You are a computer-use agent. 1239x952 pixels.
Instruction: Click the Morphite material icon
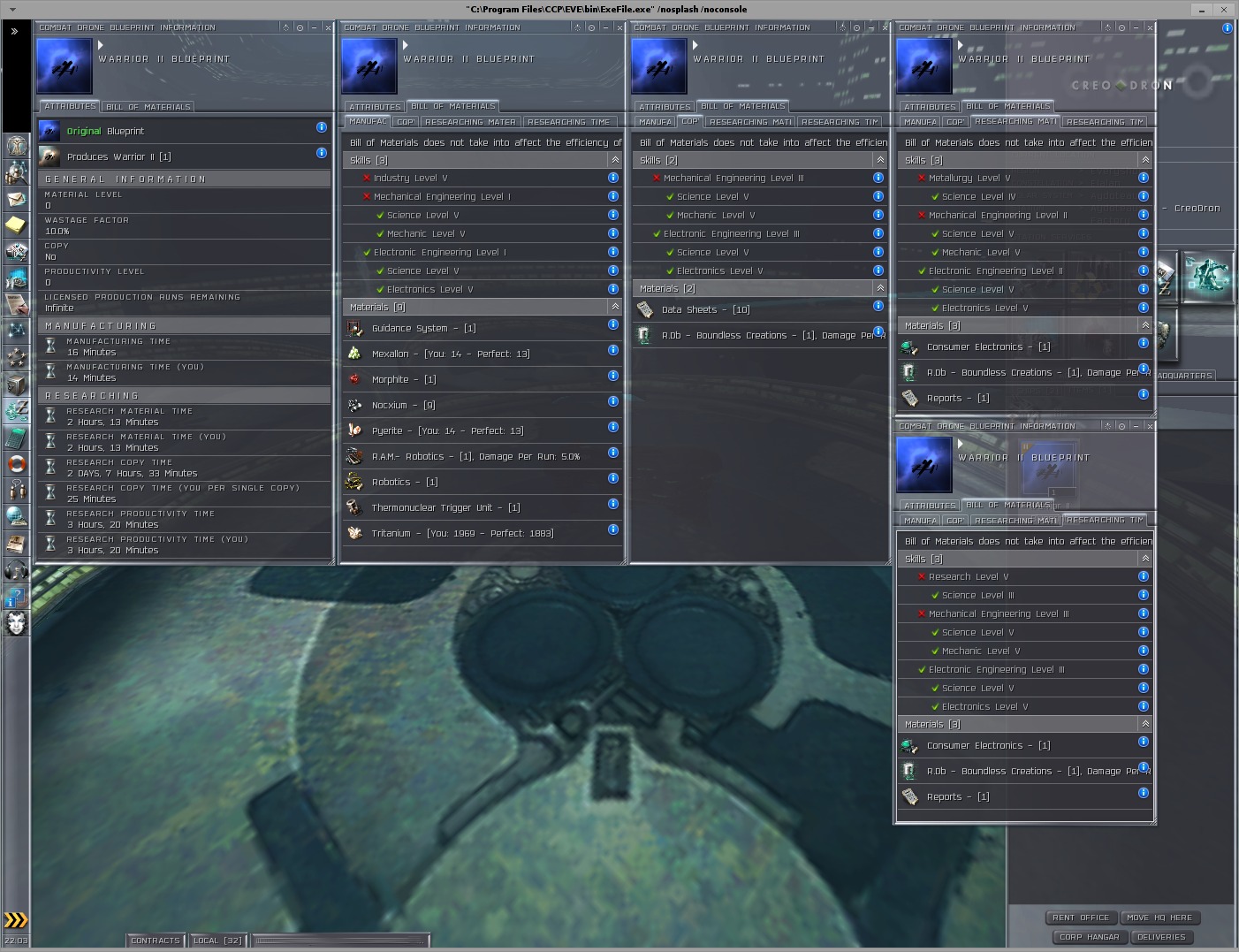(354, 379)
